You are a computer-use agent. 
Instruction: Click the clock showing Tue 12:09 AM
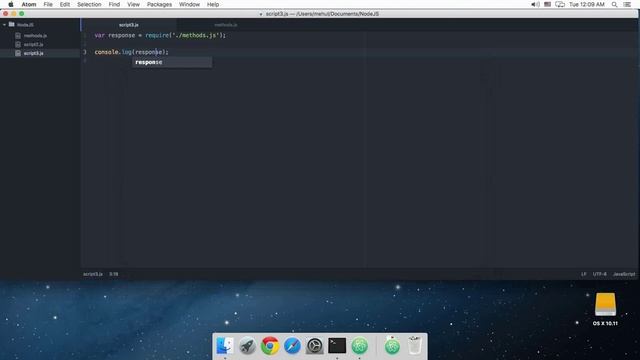587,4
